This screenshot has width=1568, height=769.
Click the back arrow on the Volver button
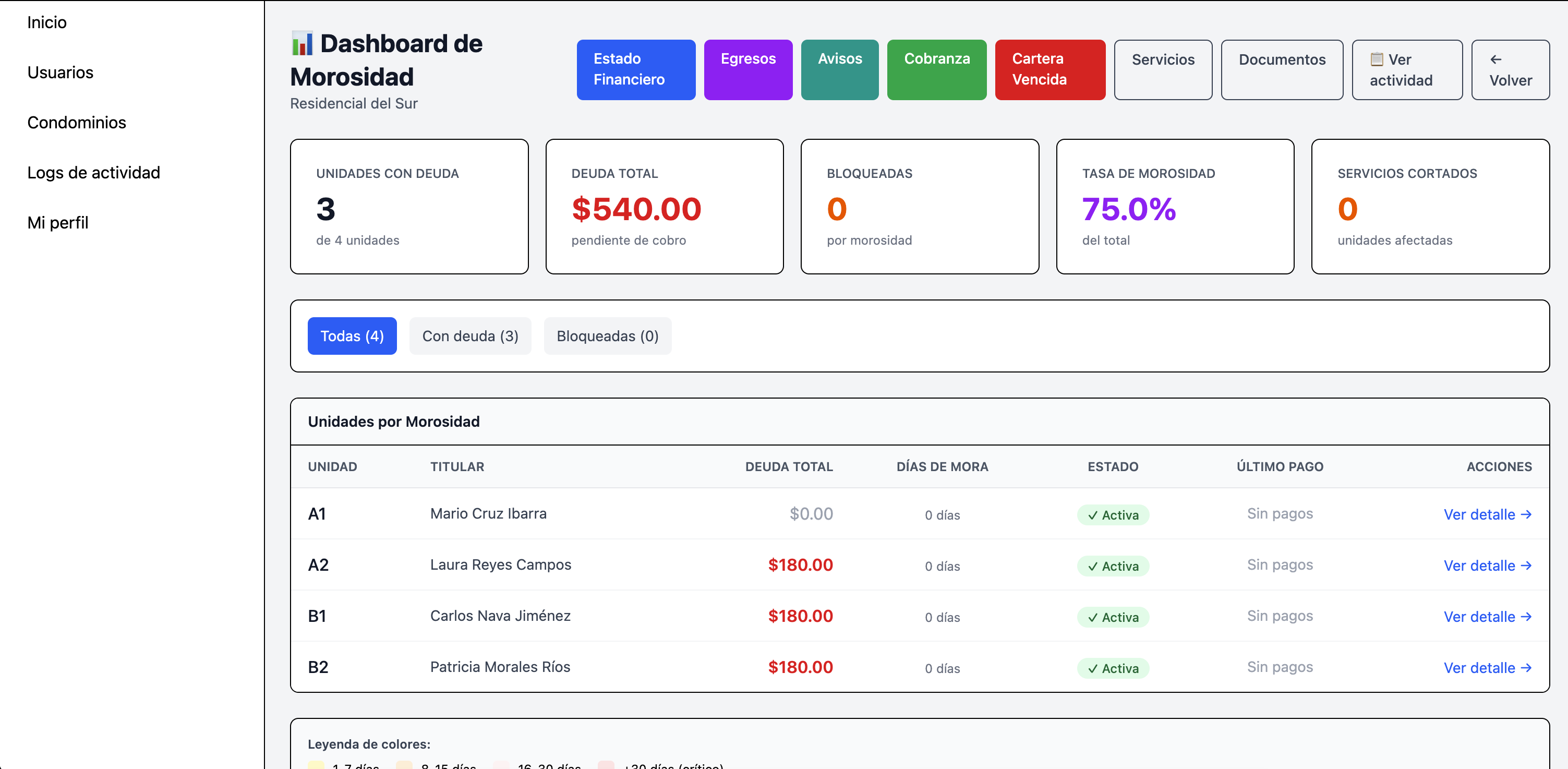[1496, 59]
